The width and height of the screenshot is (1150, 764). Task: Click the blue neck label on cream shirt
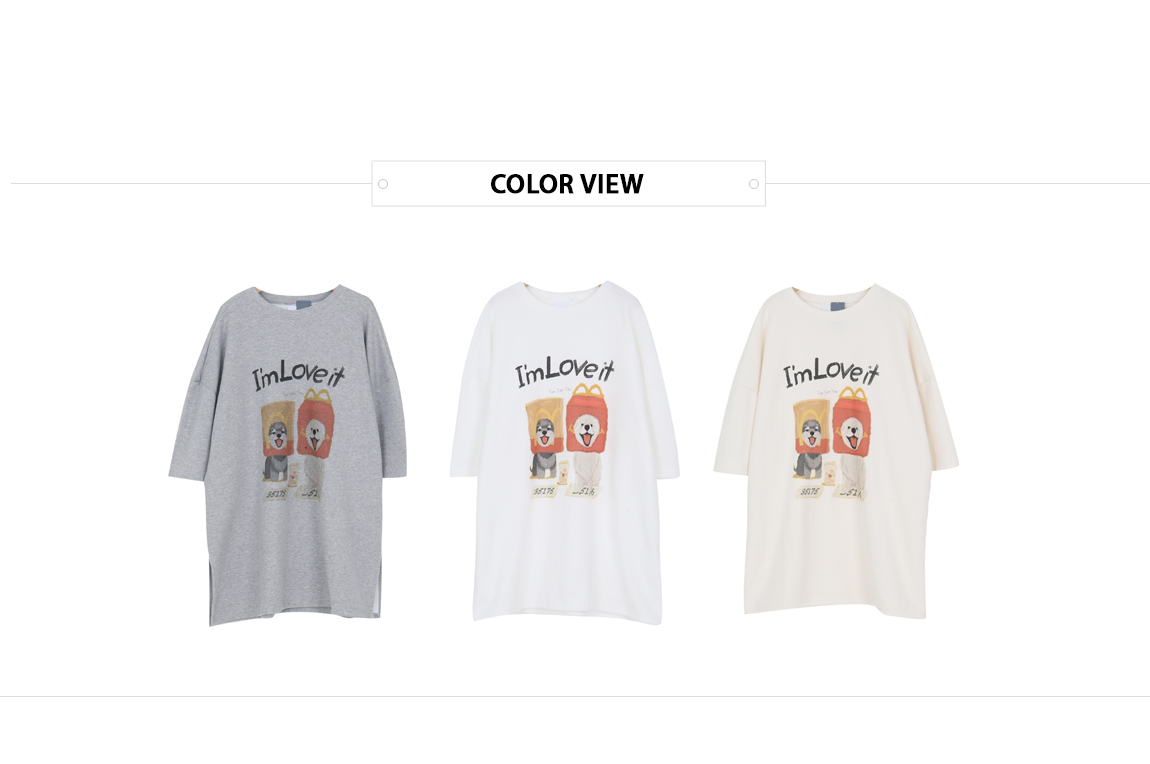840,306
